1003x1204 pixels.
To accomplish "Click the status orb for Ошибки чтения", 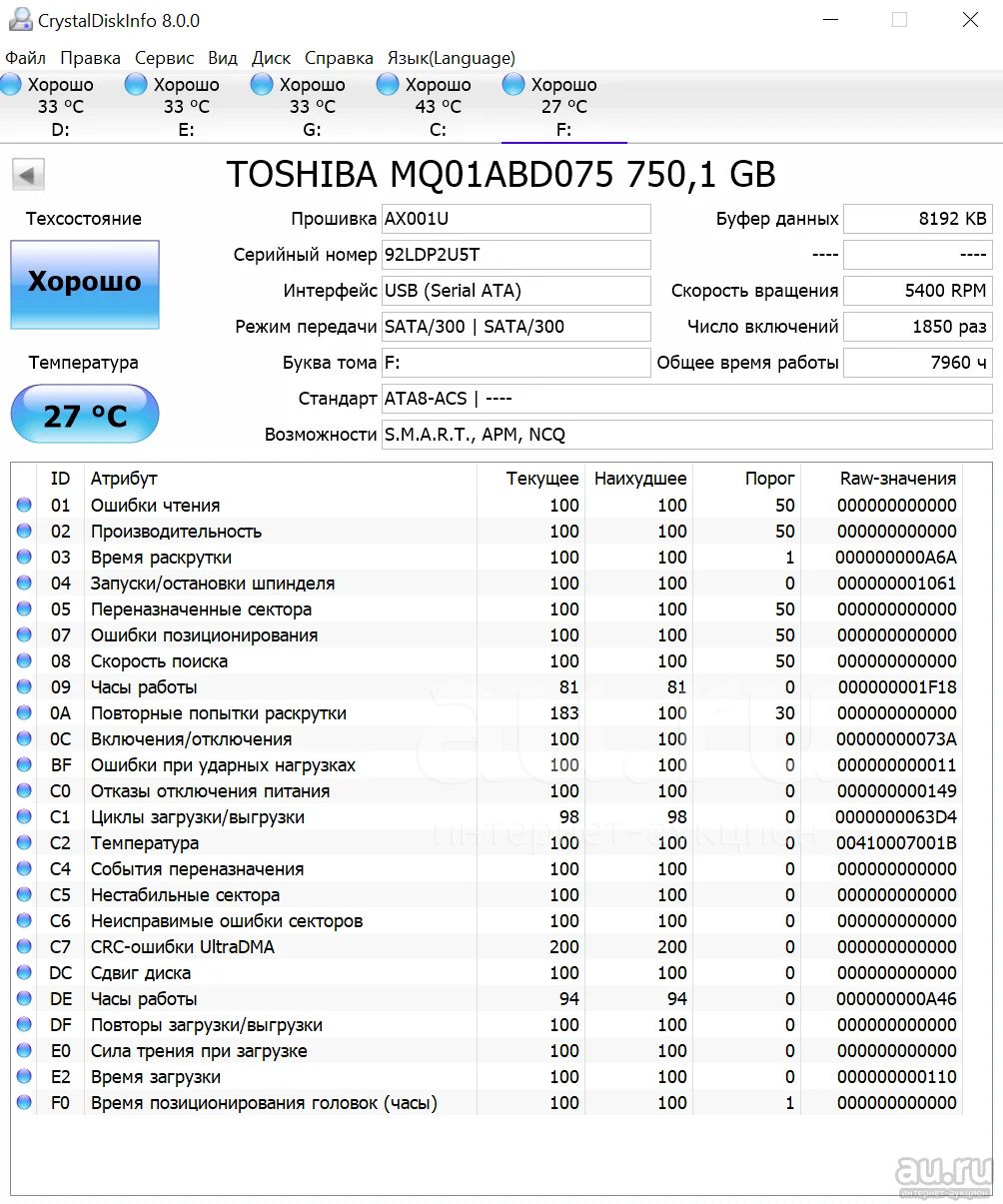I will click(24, 506).
